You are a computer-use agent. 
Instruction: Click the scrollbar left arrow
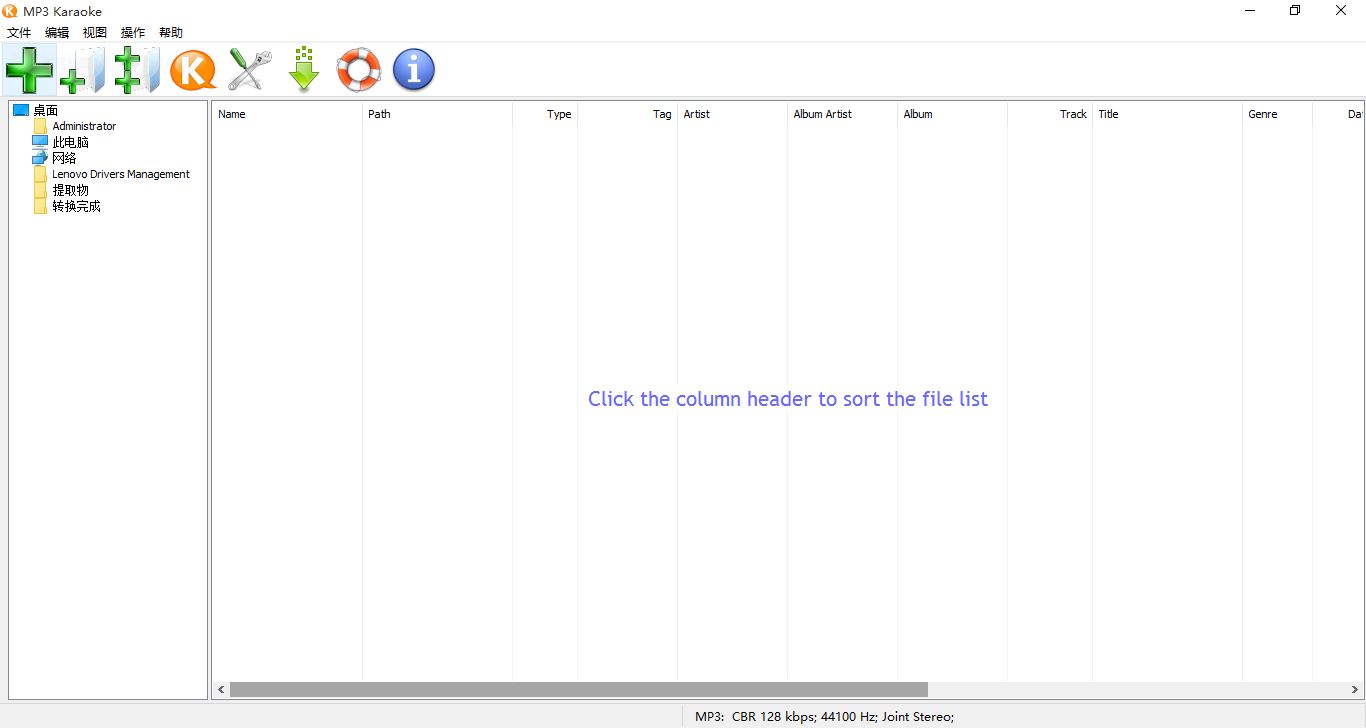click(221, 689)
